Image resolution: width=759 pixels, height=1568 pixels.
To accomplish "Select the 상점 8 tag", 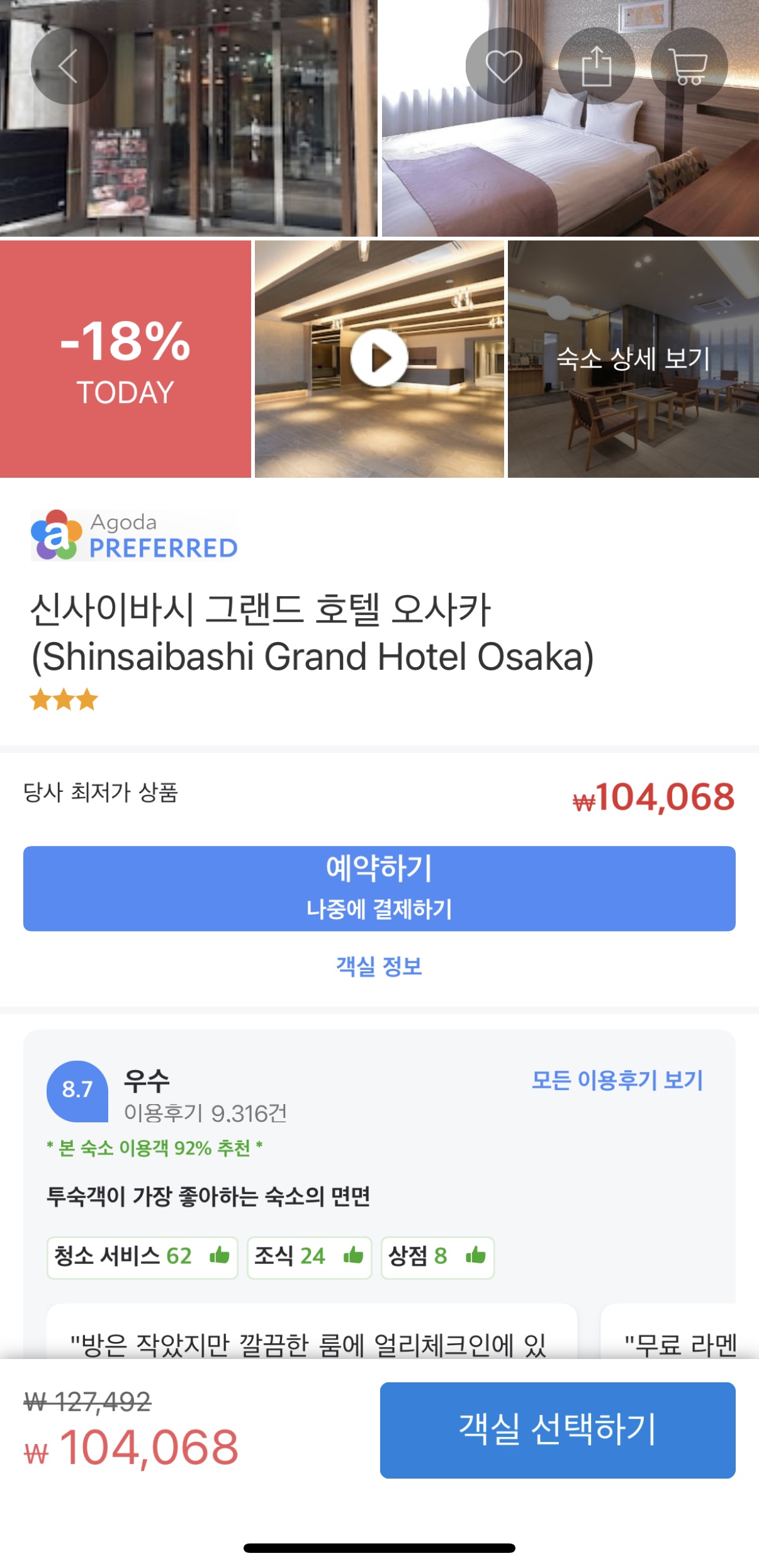I will (x=437, y=1256).
